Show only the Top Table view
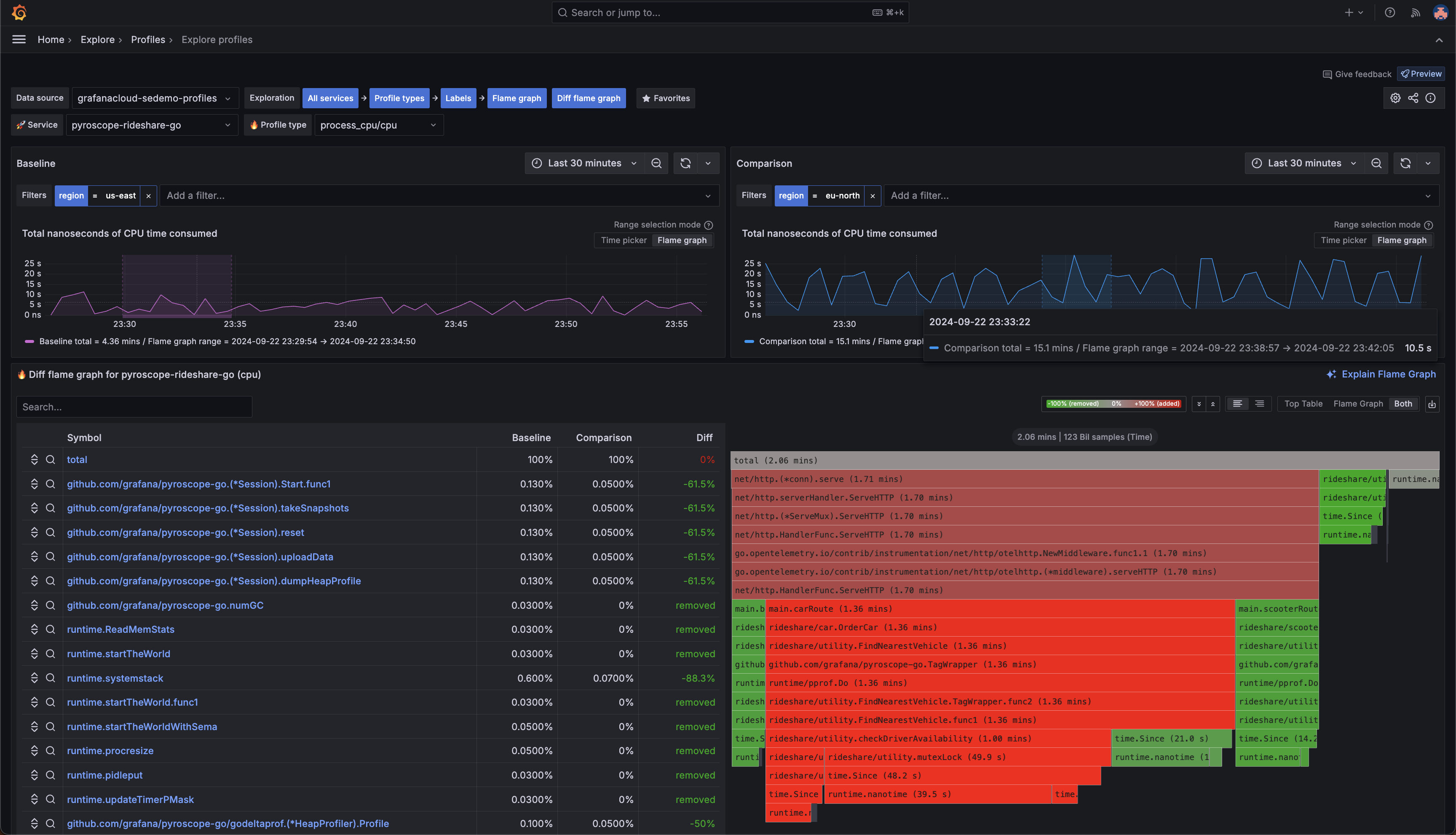This screenshot has height=835, width=1456. (x=1303, y=404)
